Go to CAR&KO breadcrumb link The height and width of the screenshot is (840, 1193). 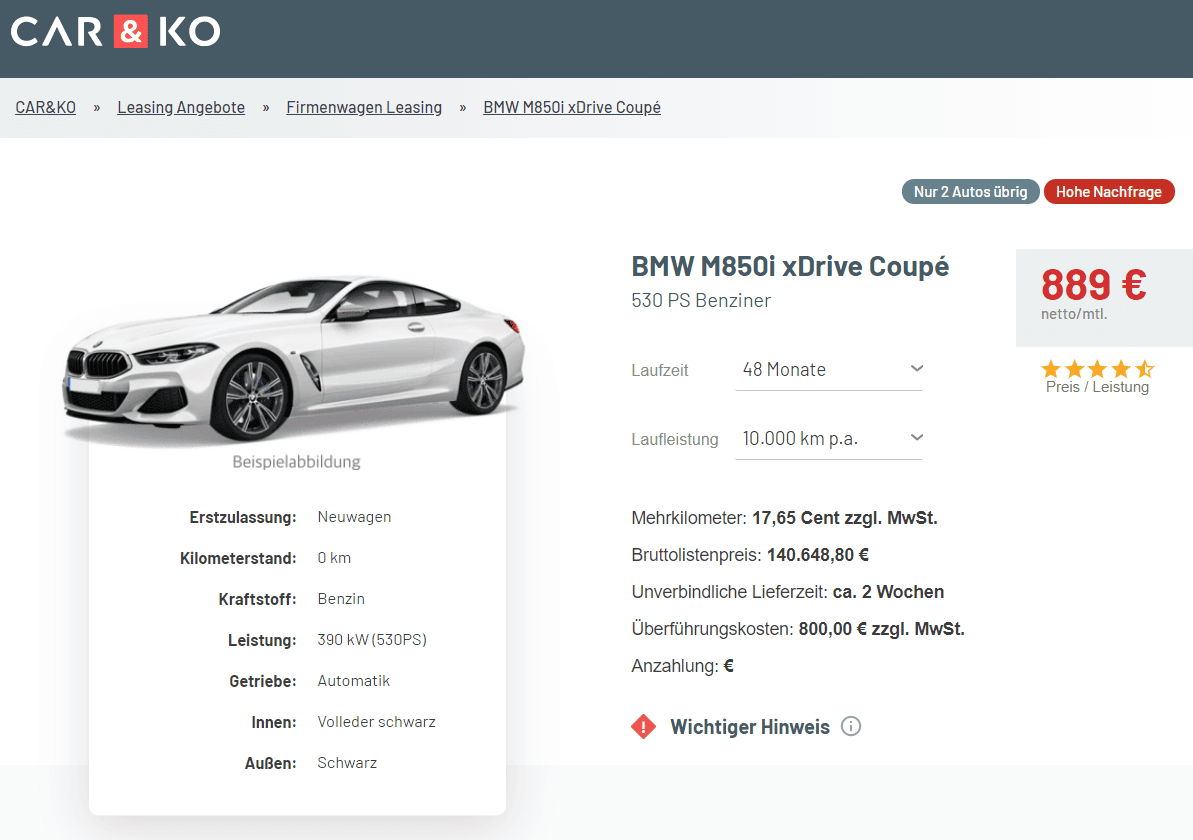pos(46,107)
